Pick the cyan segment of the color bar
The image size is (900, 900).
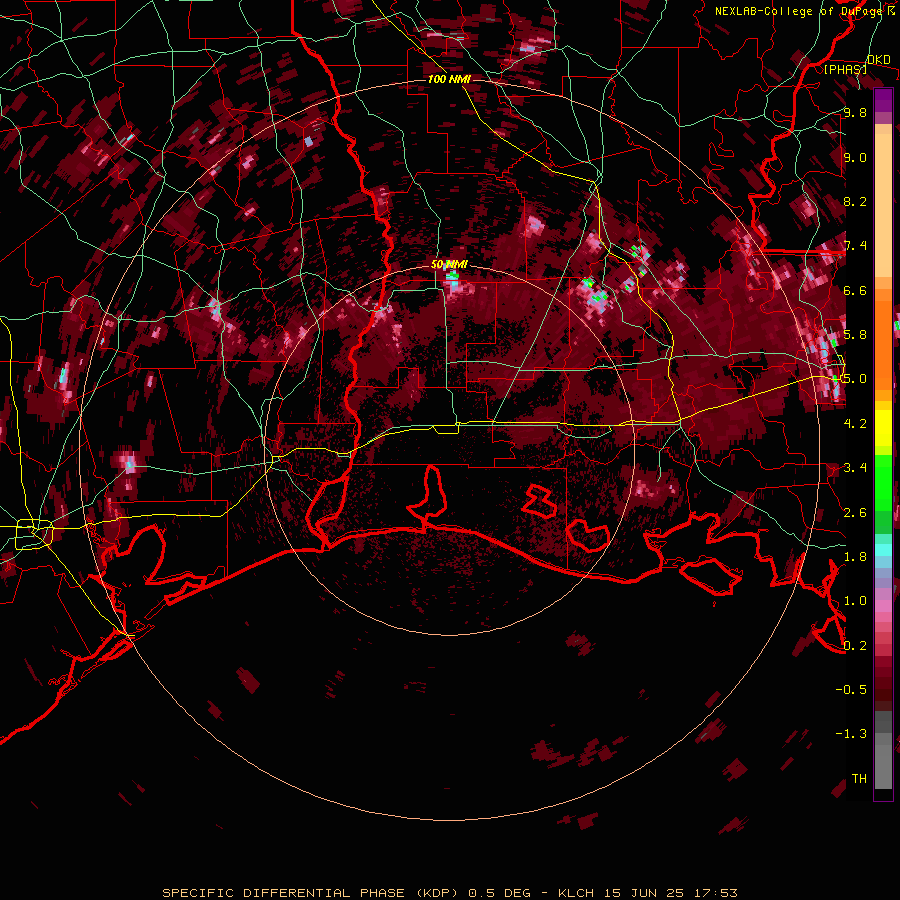tap(883, 550)
